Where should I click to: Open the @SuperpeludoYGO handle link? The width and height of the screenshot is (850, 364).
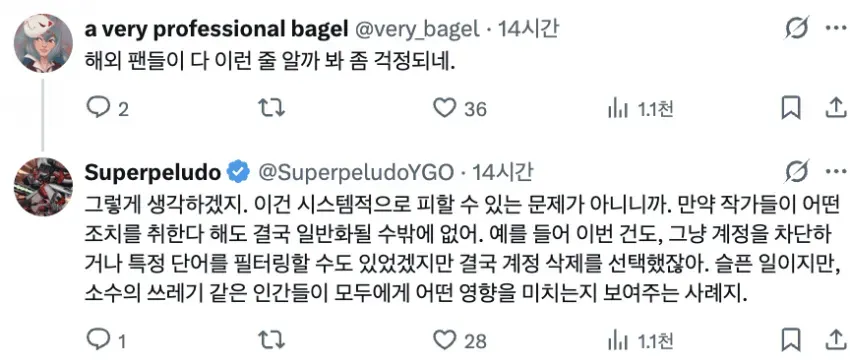355,173
